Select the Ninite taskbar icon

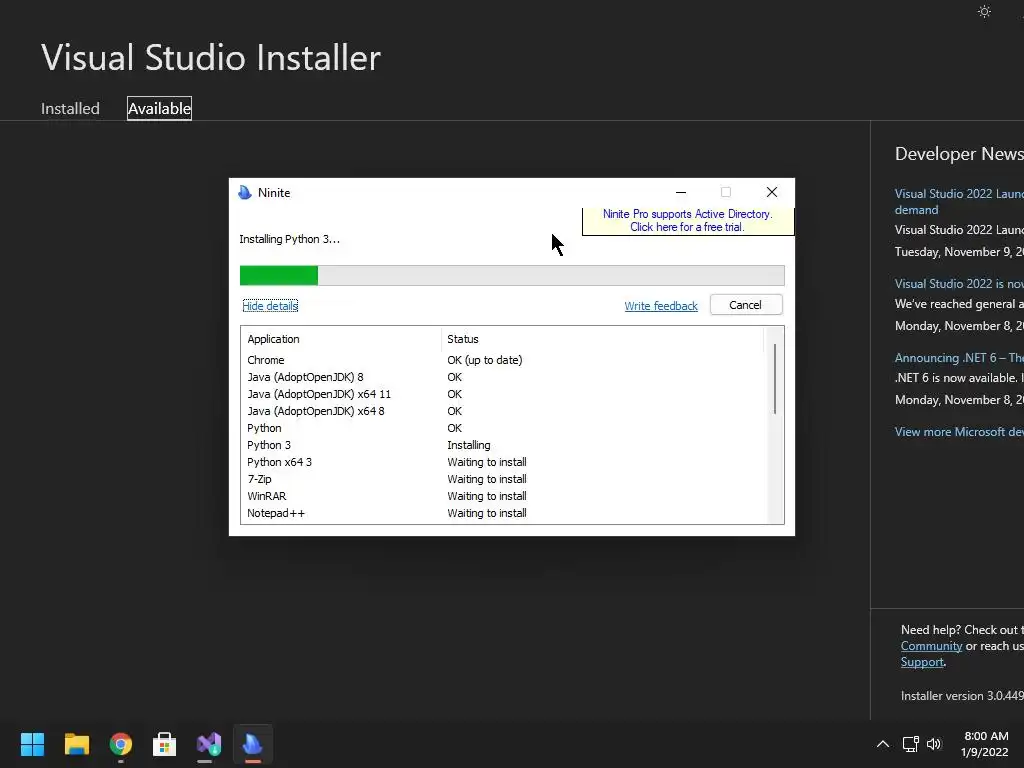253,744
